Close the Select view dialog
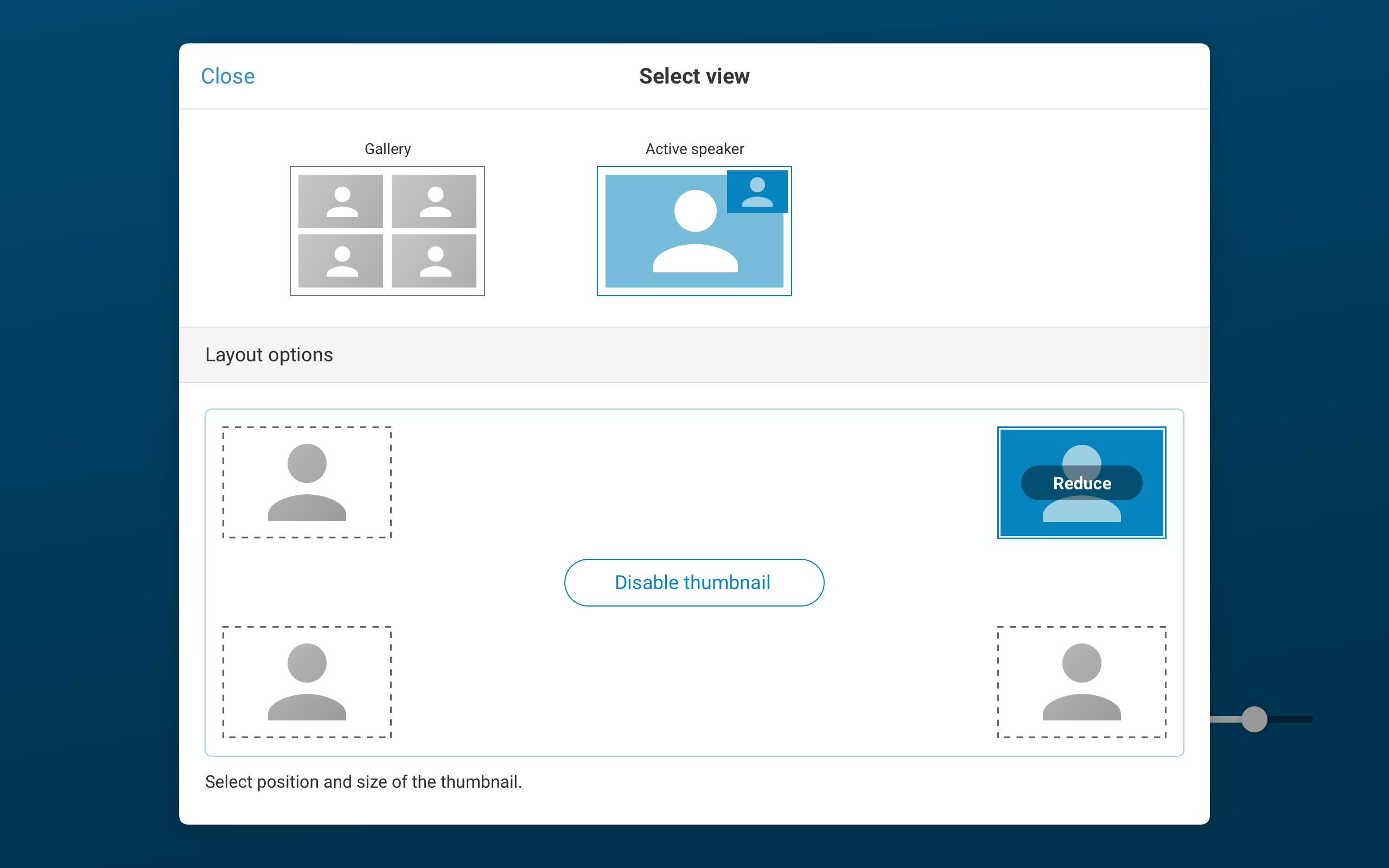This screenshot has height=868, width=1389. pyautogui.click(x=227, y=76)
